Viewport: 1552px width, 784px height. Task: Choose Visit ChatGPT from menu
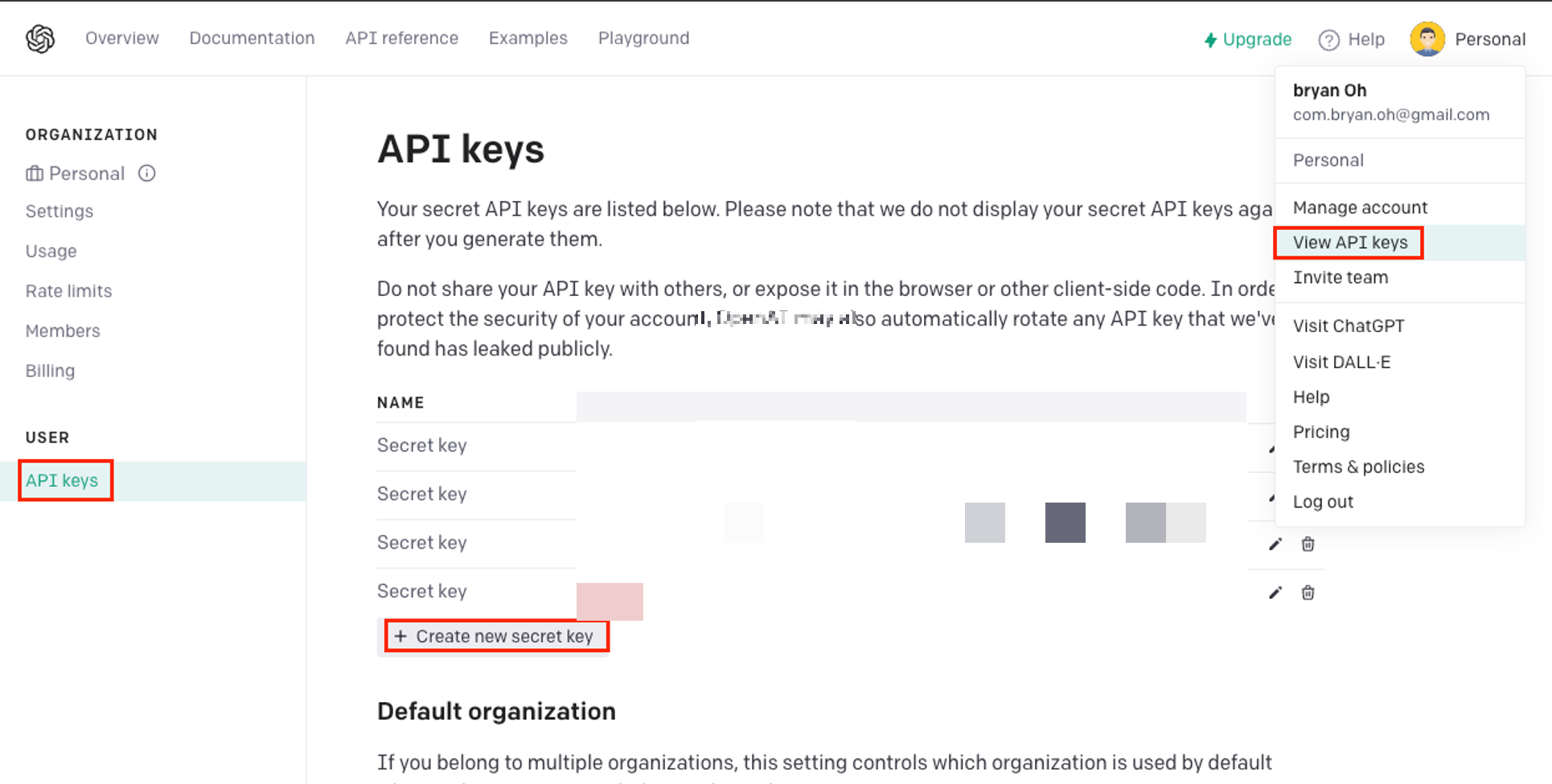click(x=1400, y=326)
